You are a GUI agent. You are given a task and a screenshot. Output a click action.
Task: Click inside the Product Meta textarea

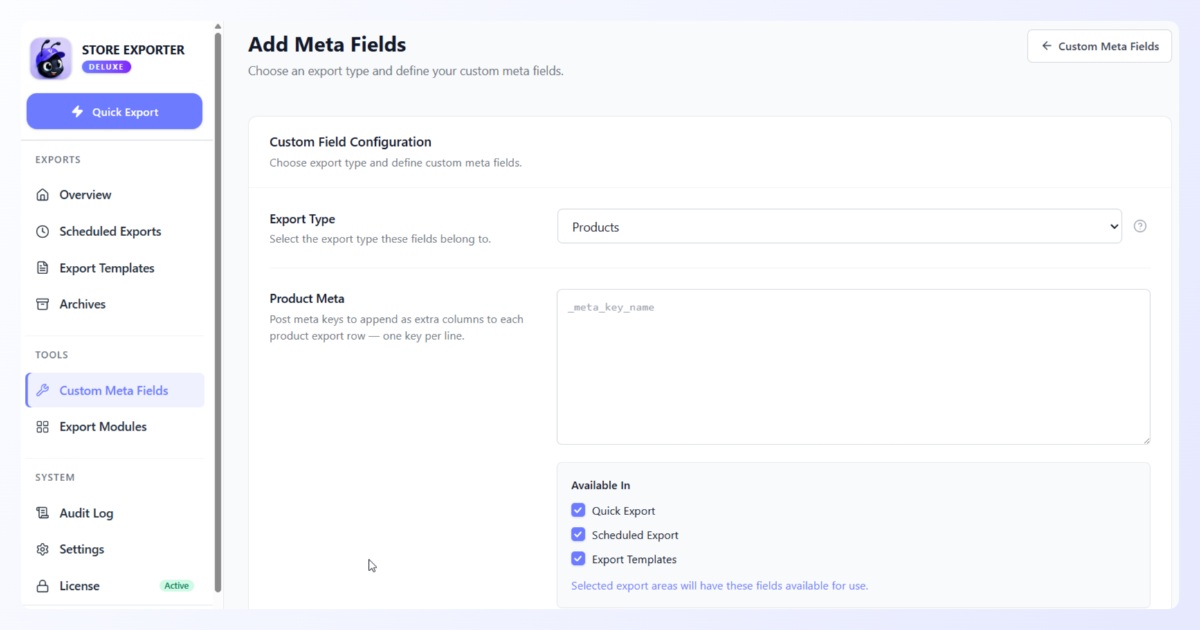coord(853,367)
